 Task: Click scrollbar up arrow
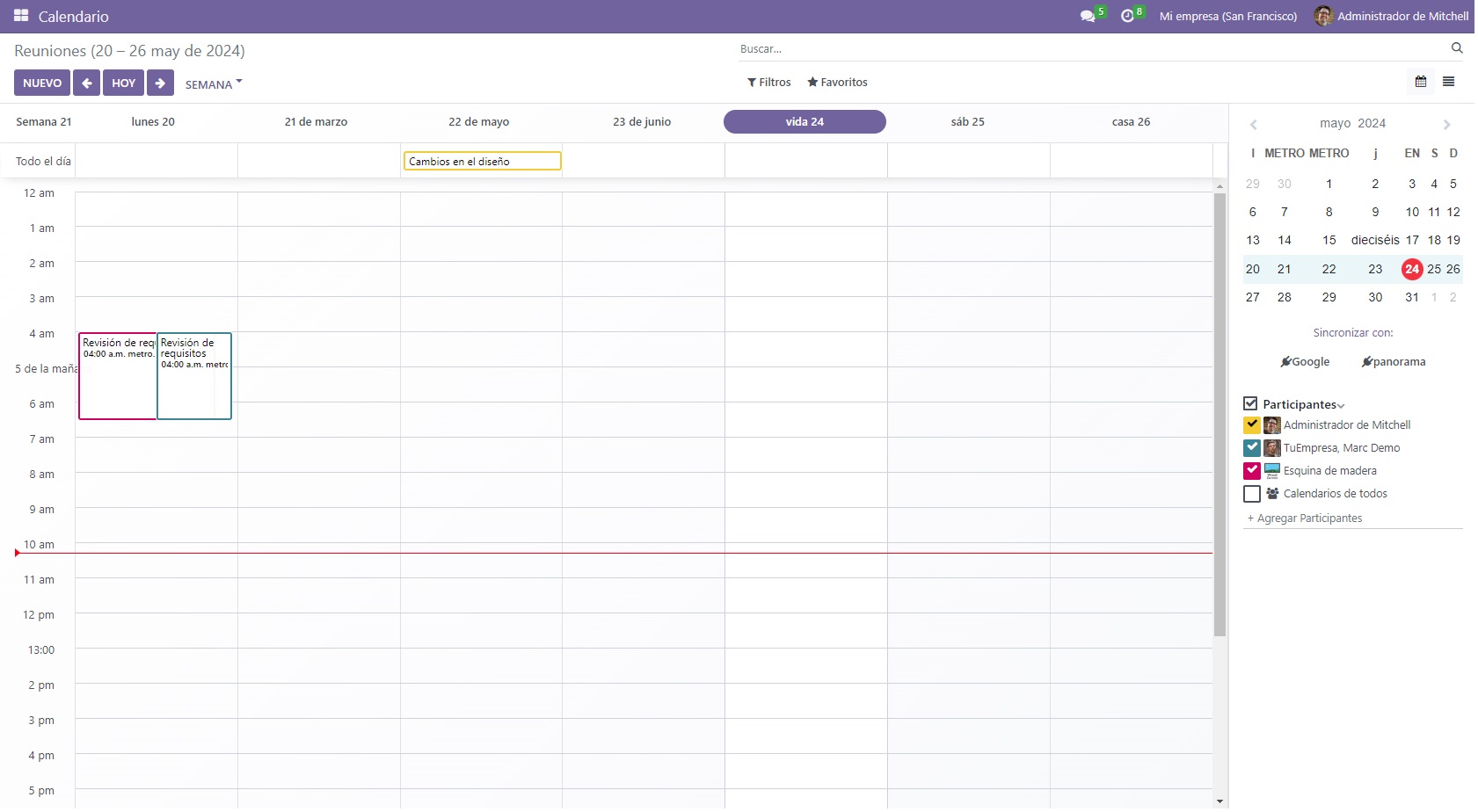pyautogui.click(x=1220, y=186)
